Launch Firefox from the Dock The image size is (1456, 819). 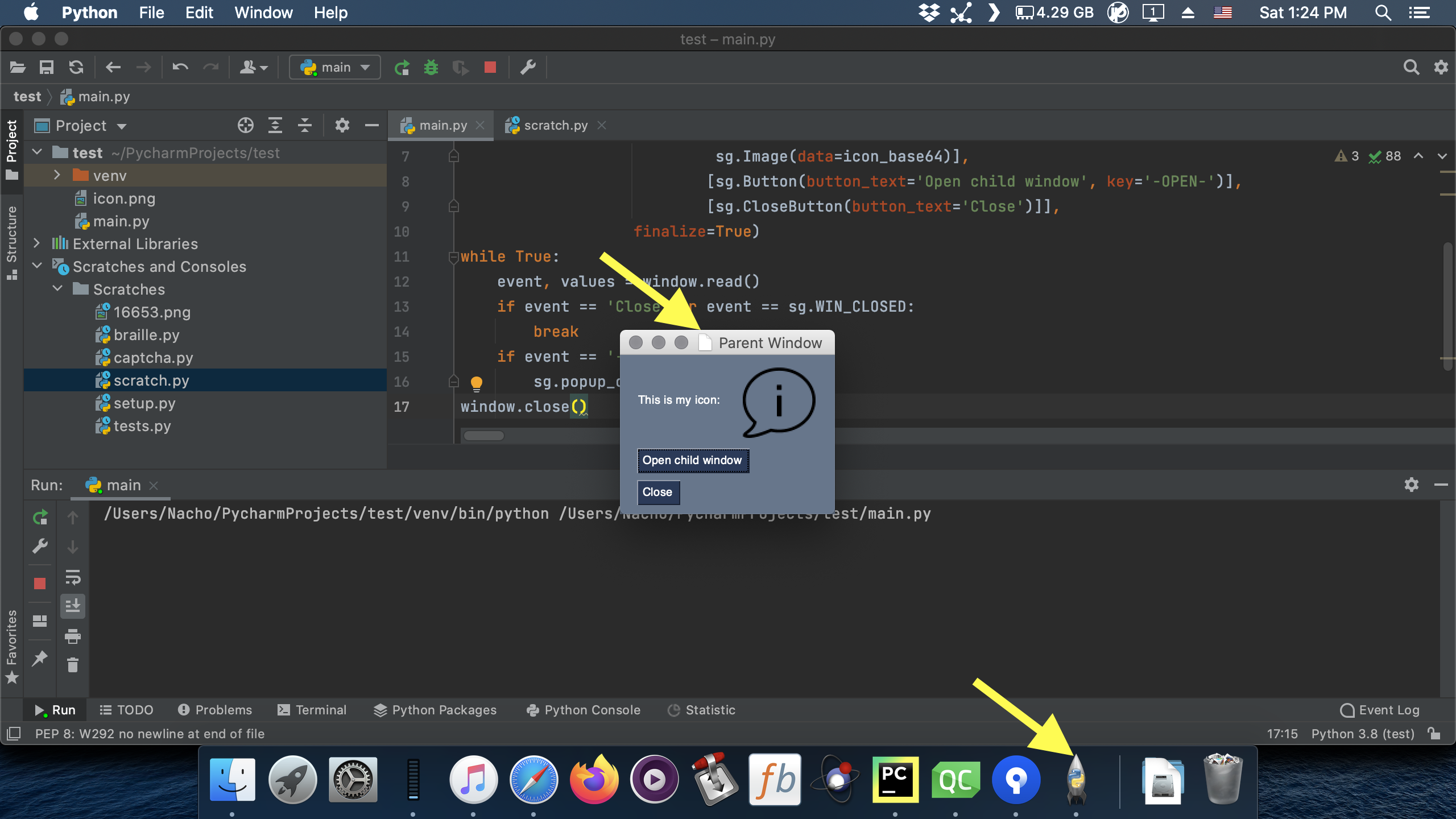click(x=593, y=780)
